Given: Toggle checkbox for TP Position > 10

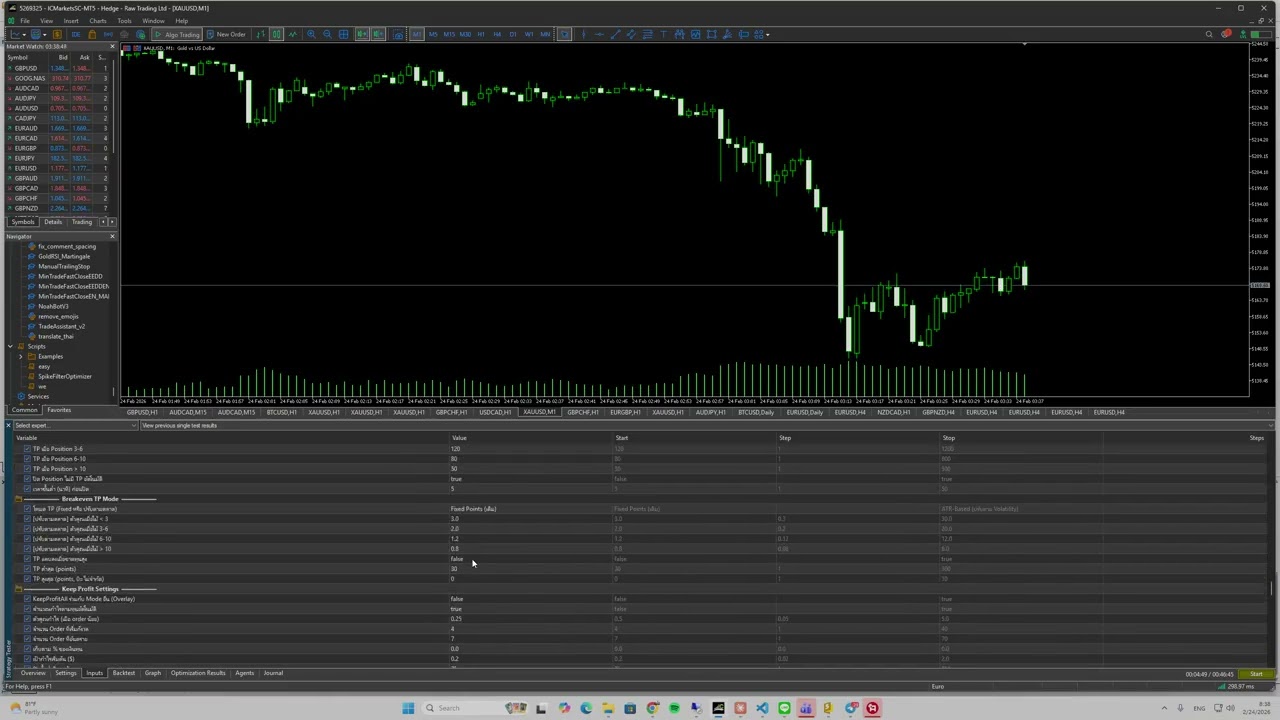Looking at the screenshot, I should click(27, 469).
